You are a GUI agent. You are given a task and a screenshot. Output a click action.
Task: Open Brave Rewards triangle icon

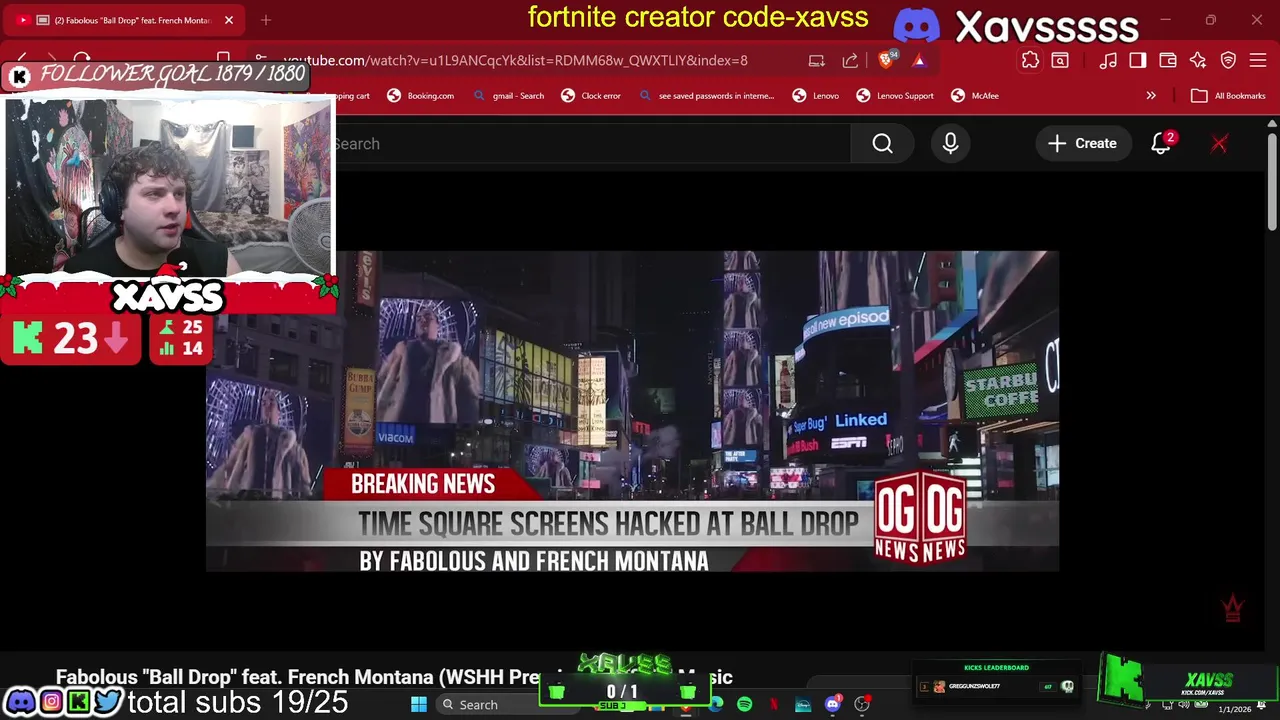pos(918,60)
